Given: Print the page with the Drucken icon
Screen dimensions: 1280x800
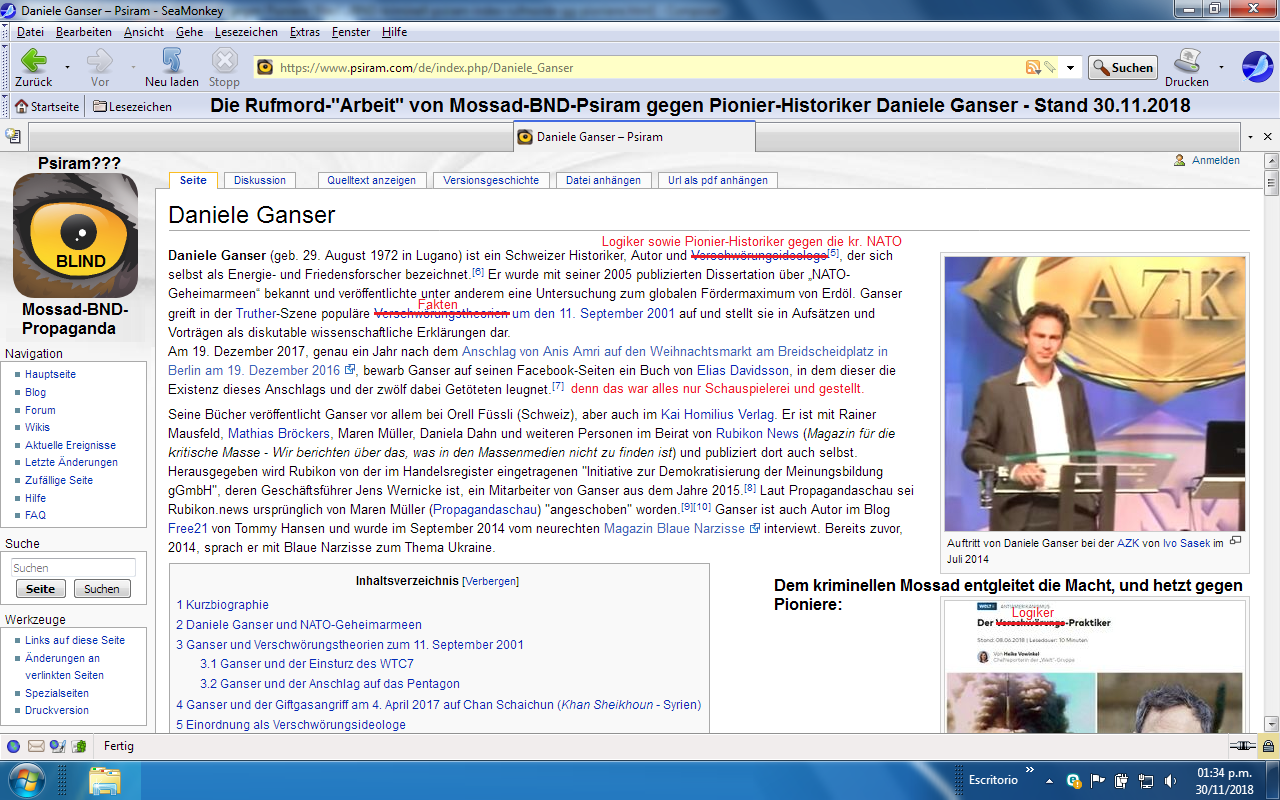Looking at the screenshot, I should (1187, 62).
